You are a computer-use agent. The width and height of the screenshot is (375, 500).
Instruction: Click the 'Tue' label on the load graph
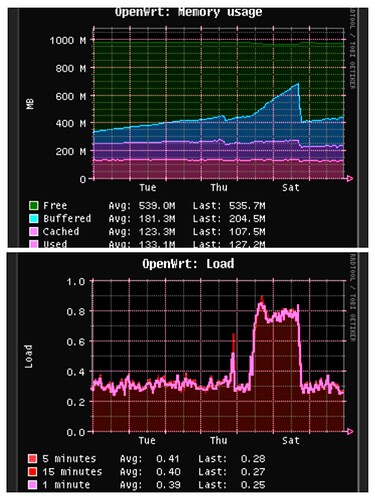[x=147, y=441]
